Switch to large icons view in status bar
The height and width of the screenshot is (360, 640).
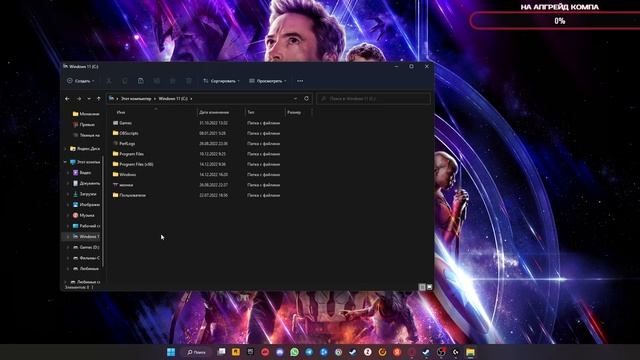click(x=429, y=287)
